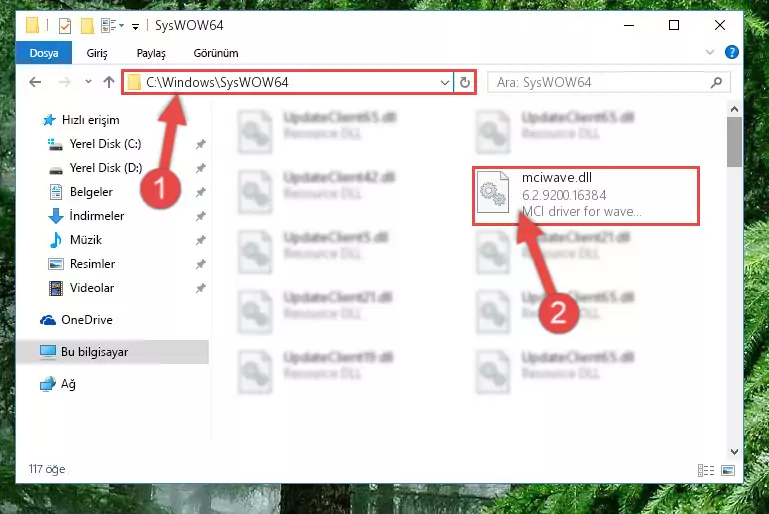Switch to the Paylaş ribbon tab
This screenshot has width=769, height=514.
tap(151, 53)
